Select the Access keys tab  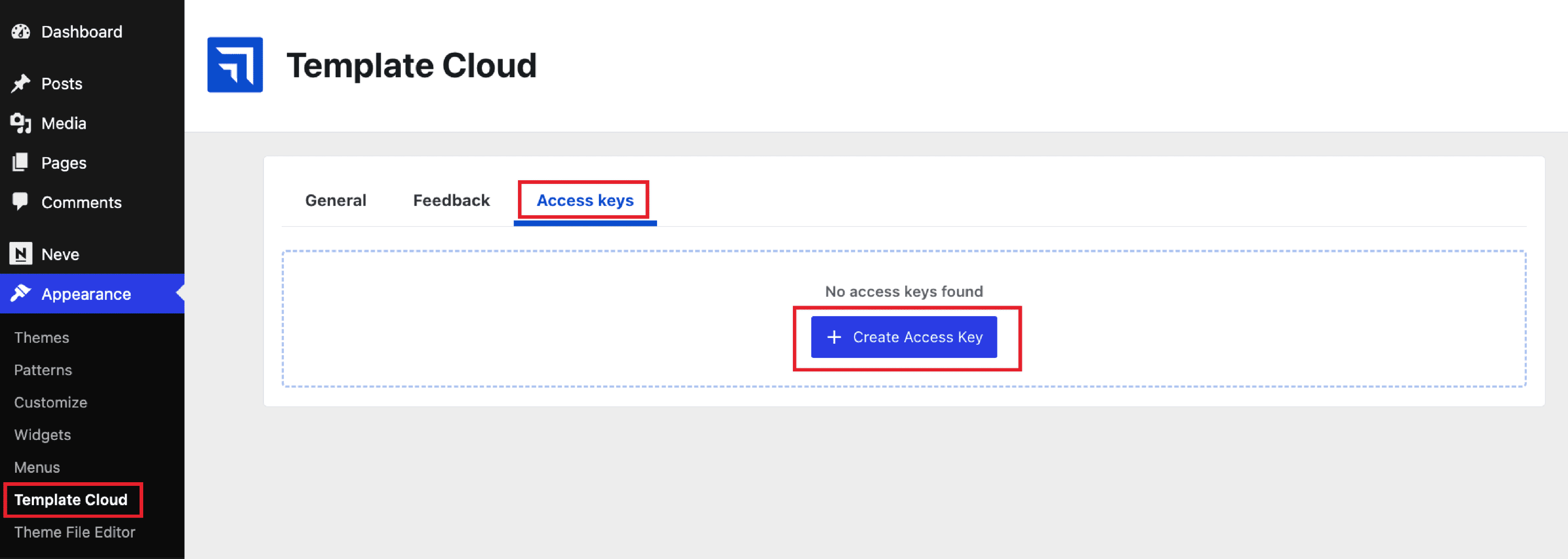(584, 200)
